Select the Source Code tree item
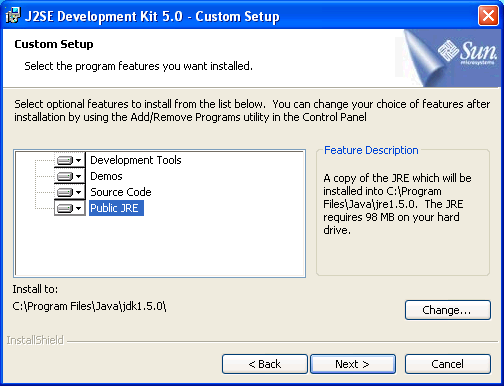 121,192
